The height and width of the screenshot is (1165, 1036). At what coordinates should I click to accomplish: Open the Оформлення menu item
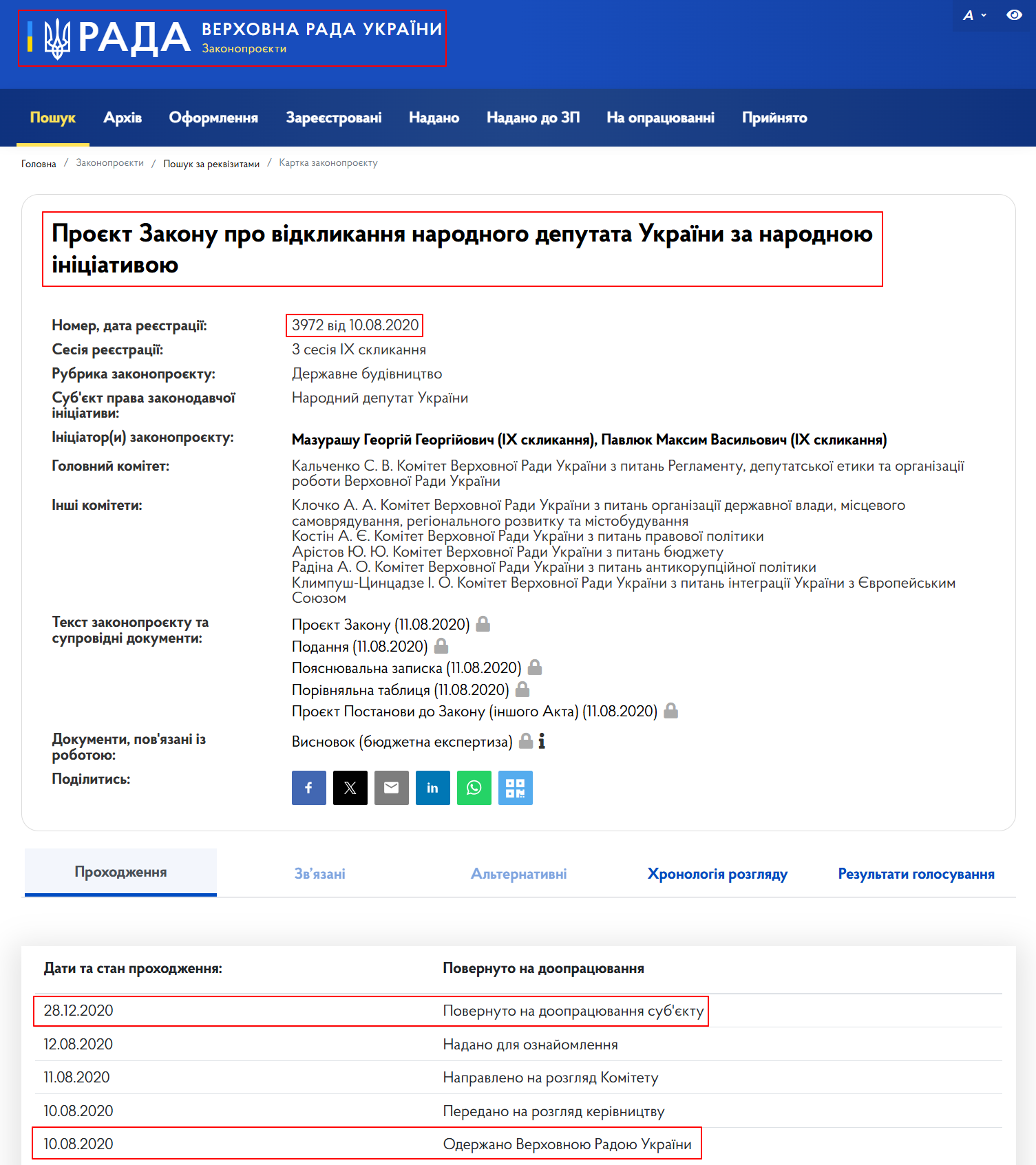[x=213, y=118]
